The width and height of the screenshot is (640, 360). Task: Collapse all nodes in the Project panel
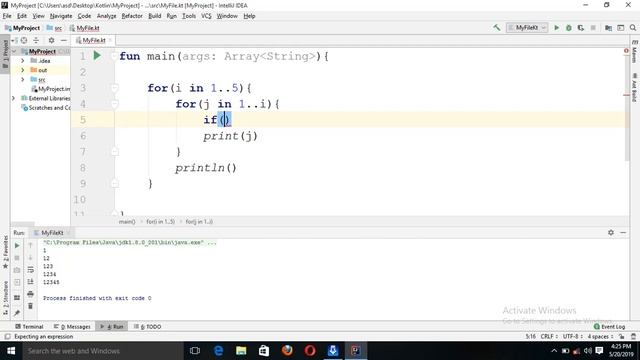click(x=36, y=40)
